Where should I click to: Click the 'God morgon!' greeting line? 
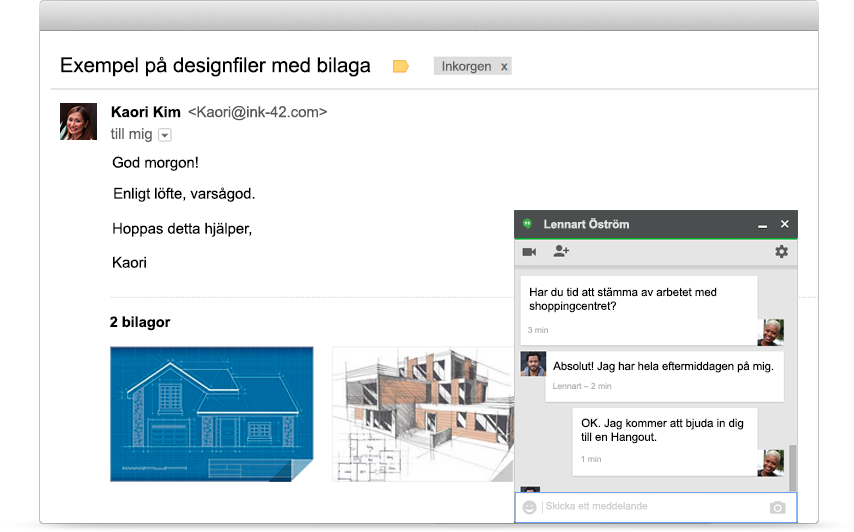155,163
